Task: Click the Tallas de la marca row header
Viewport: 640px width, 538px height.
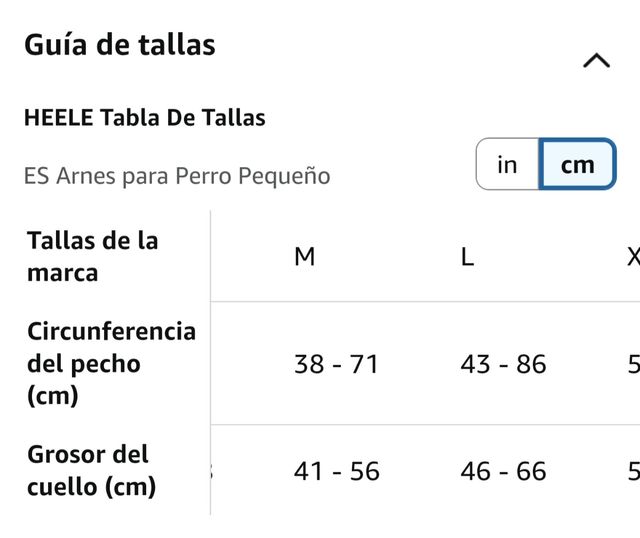Action: [93, 256]
